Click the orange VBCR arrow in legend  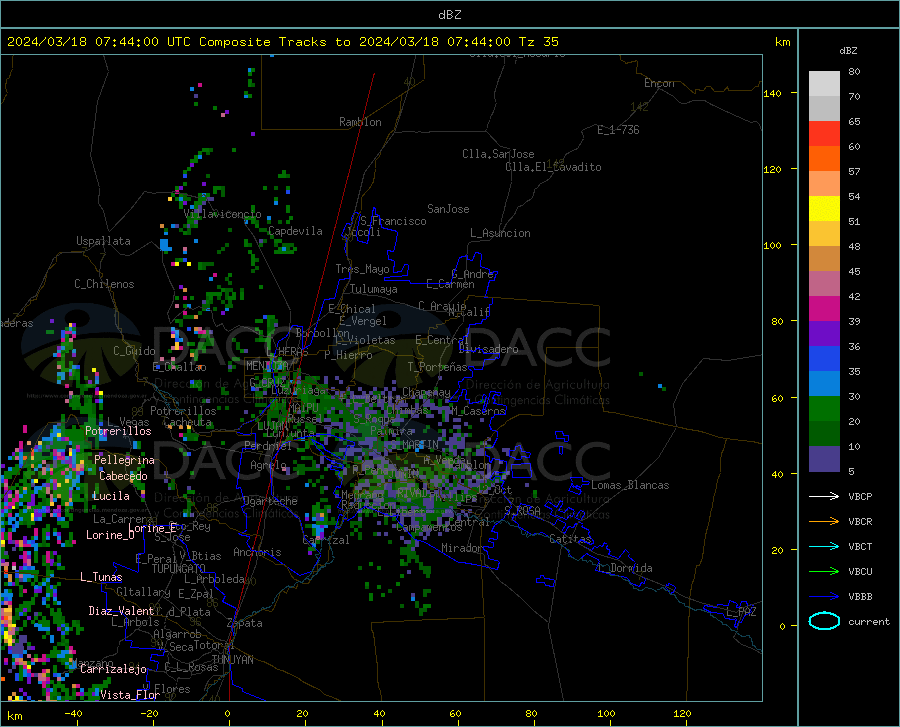point(824,521)
